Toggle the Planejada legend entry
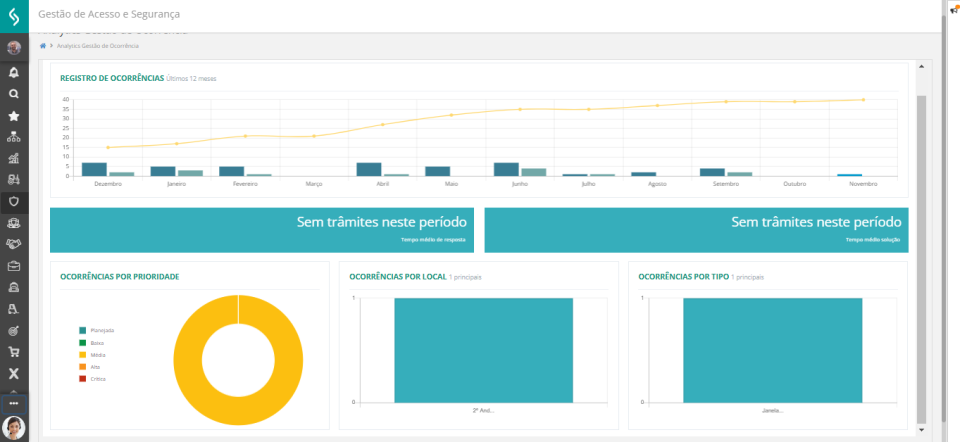Image resolution: width=960 pixels, height=442 pixels. click(101, 330)
